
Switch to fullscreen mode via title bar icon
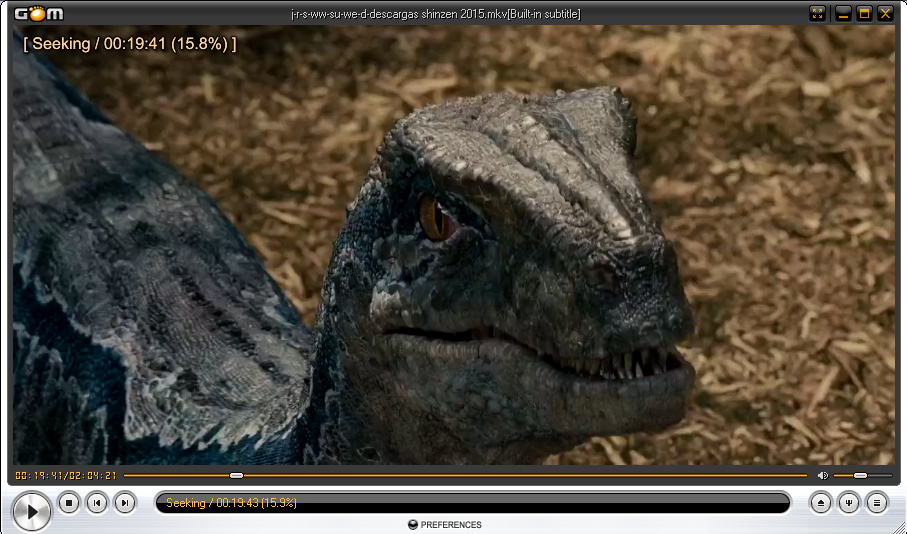(817, 13)
